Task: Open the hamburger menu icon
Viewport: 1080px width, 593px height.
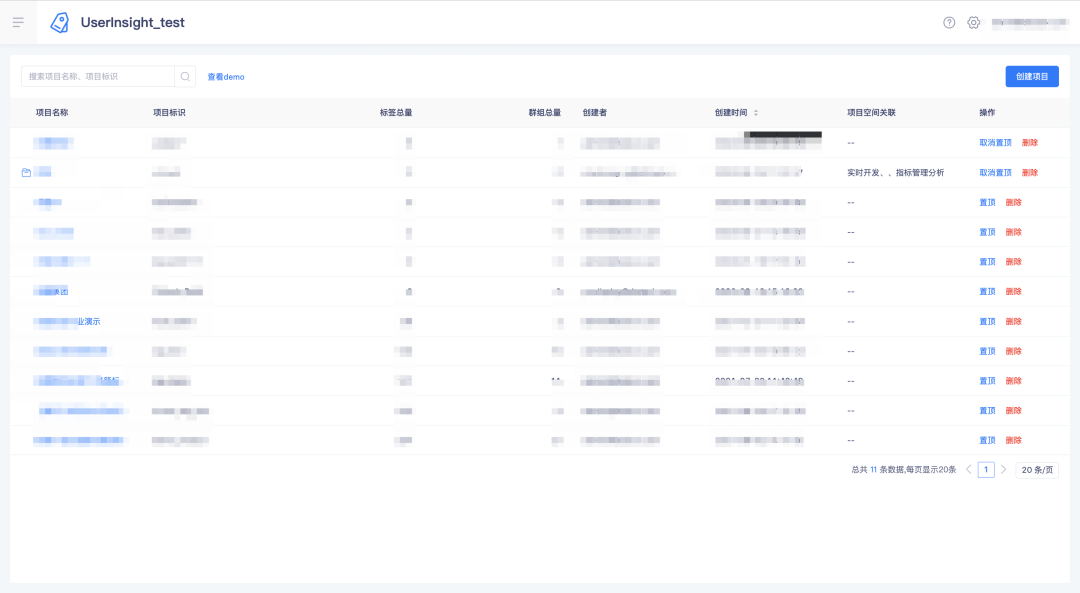Action: (18, 22)
